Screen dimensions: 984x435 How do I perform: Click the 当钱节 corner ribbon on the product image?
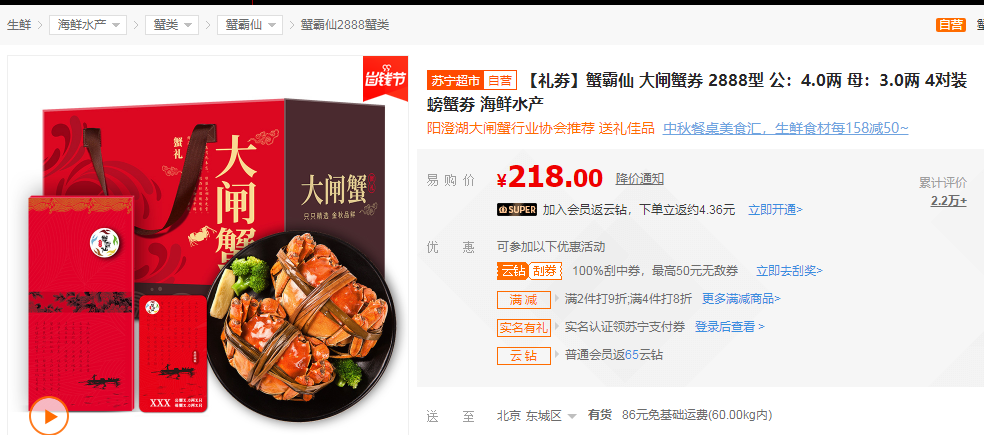pyautogui.click(x=385, y=77)
